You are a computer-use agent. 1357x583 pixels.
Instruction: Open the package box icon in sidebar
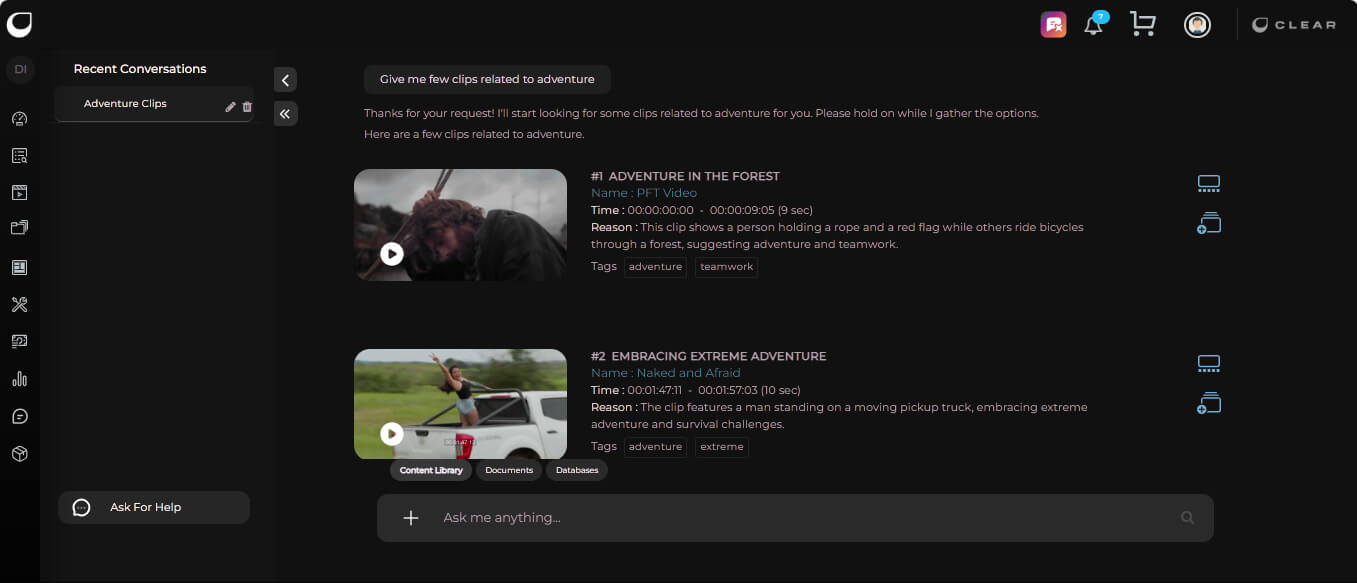coord(19,453)
